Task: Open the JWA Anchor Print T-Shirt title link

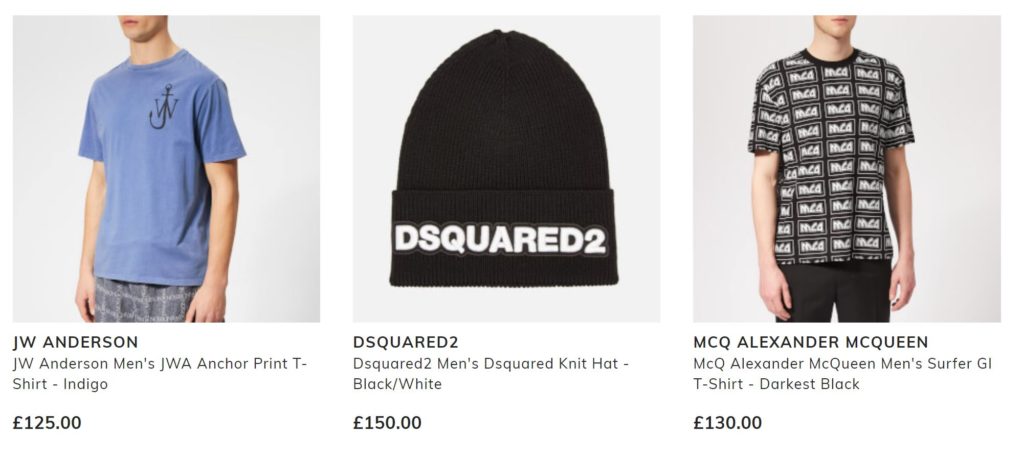Action: click(159, 374)
